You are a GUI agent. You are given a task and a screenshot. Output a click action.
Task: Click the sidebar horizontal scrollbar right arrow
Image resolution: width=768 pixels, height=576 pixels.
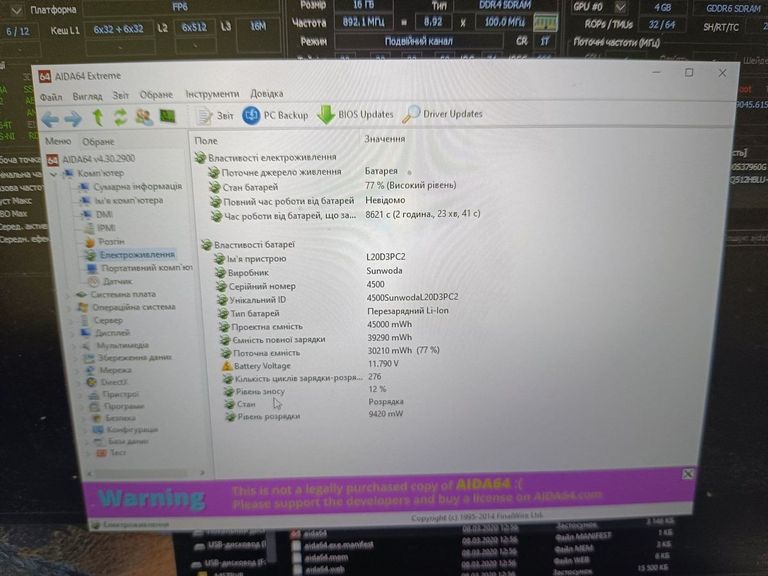coord(202,473)
